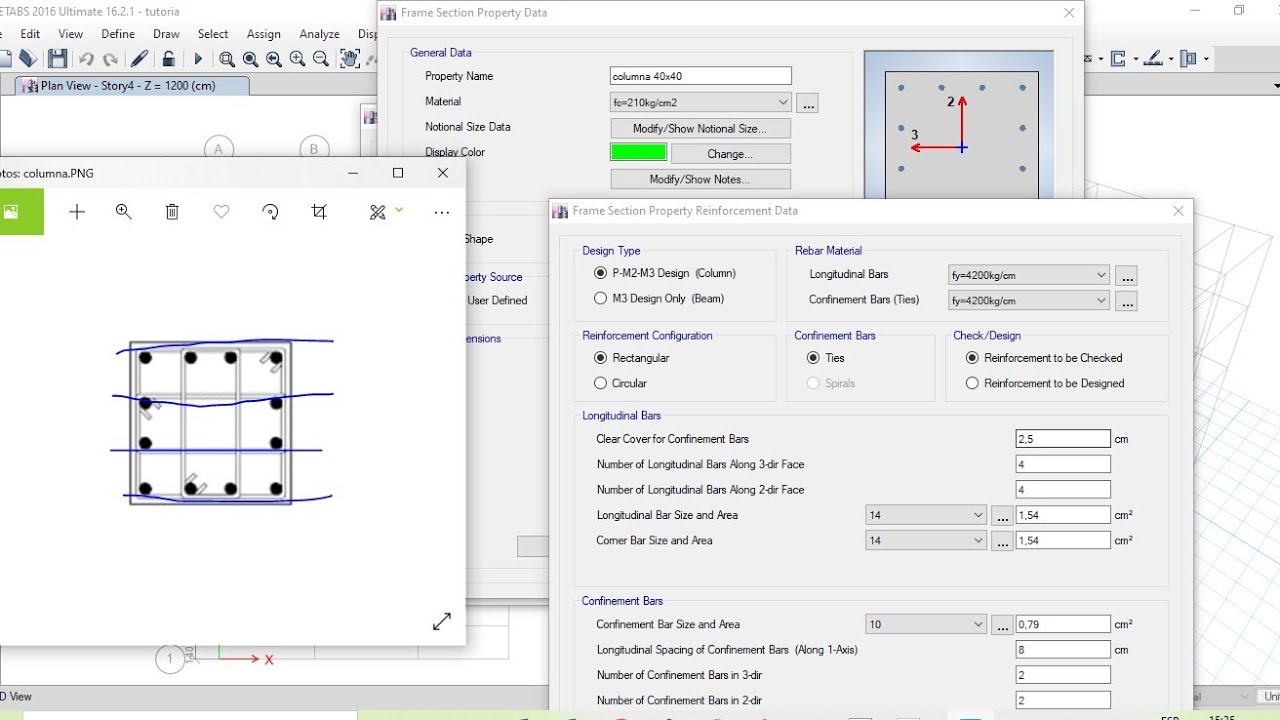
Task: Click the pencil refresh icon in ETABS toolbar
Action: (x=140, y=59)
